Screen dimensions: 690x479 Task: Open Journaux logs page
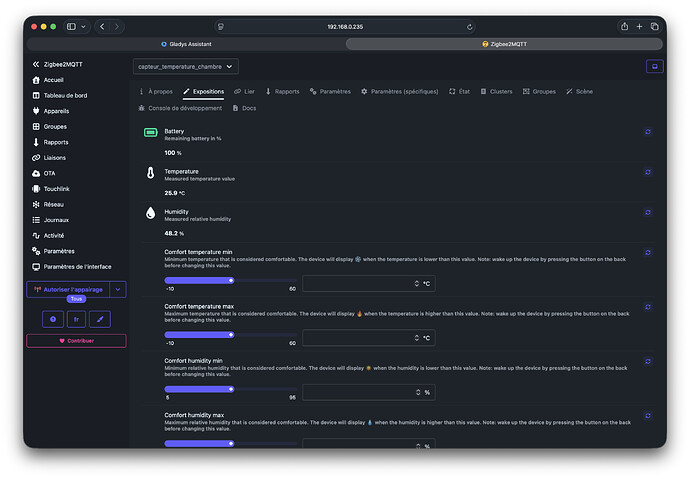51,220
